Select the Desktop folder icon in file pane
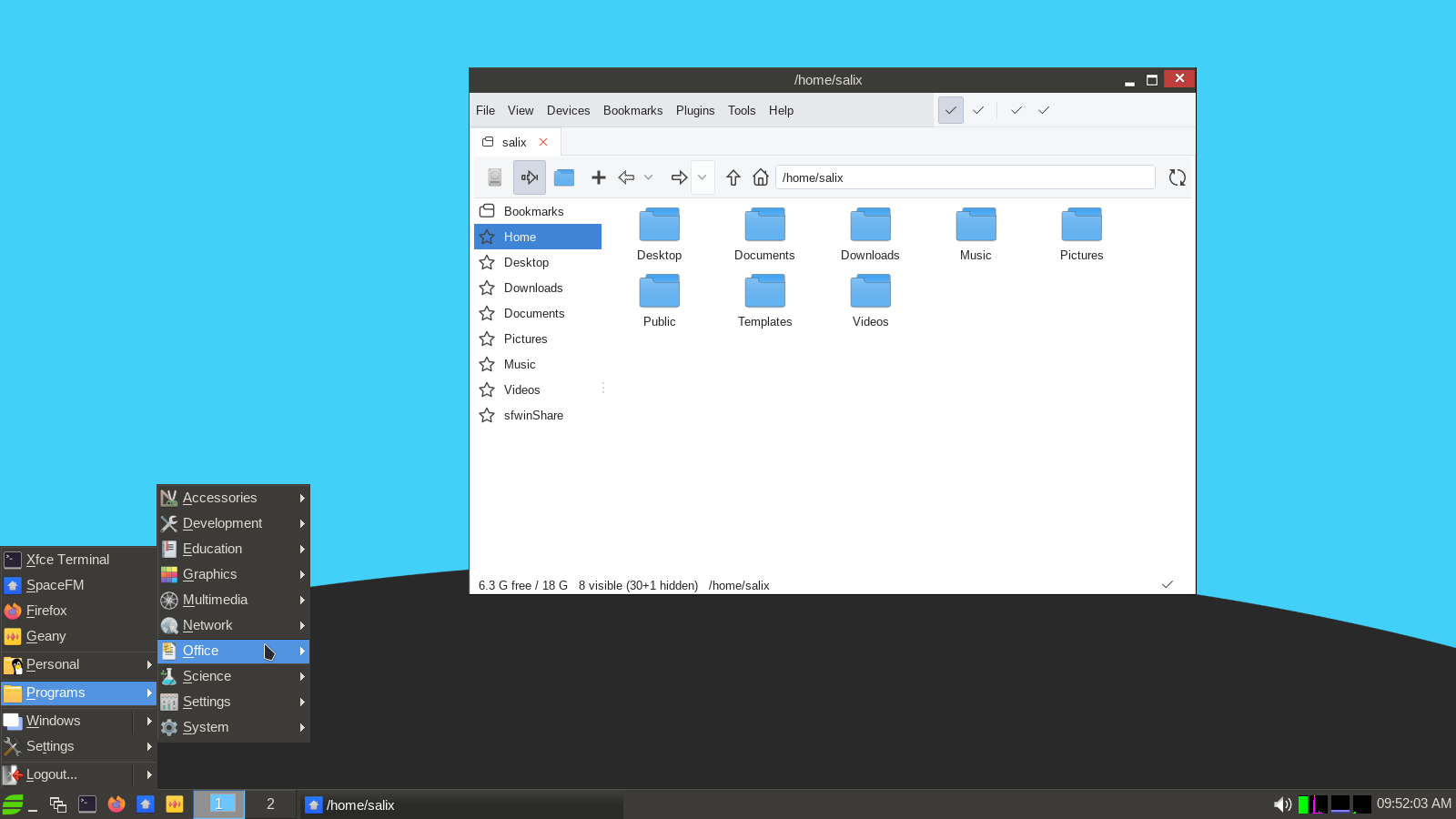The image size is (1456, 819). 660,225
